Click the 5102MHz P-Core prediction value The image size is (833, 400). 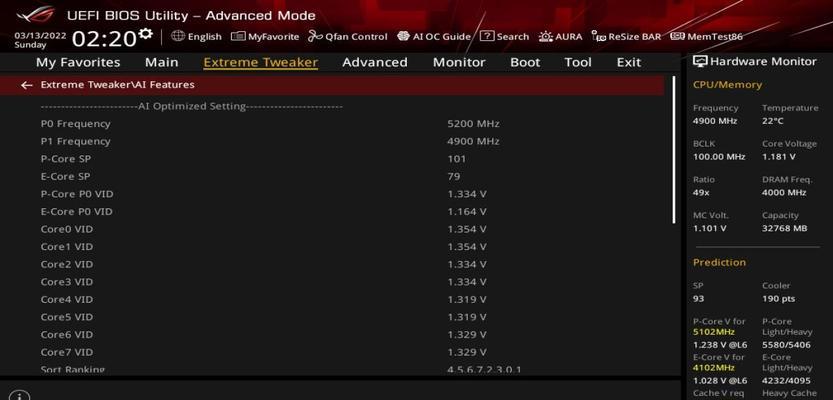pos(714,332)
